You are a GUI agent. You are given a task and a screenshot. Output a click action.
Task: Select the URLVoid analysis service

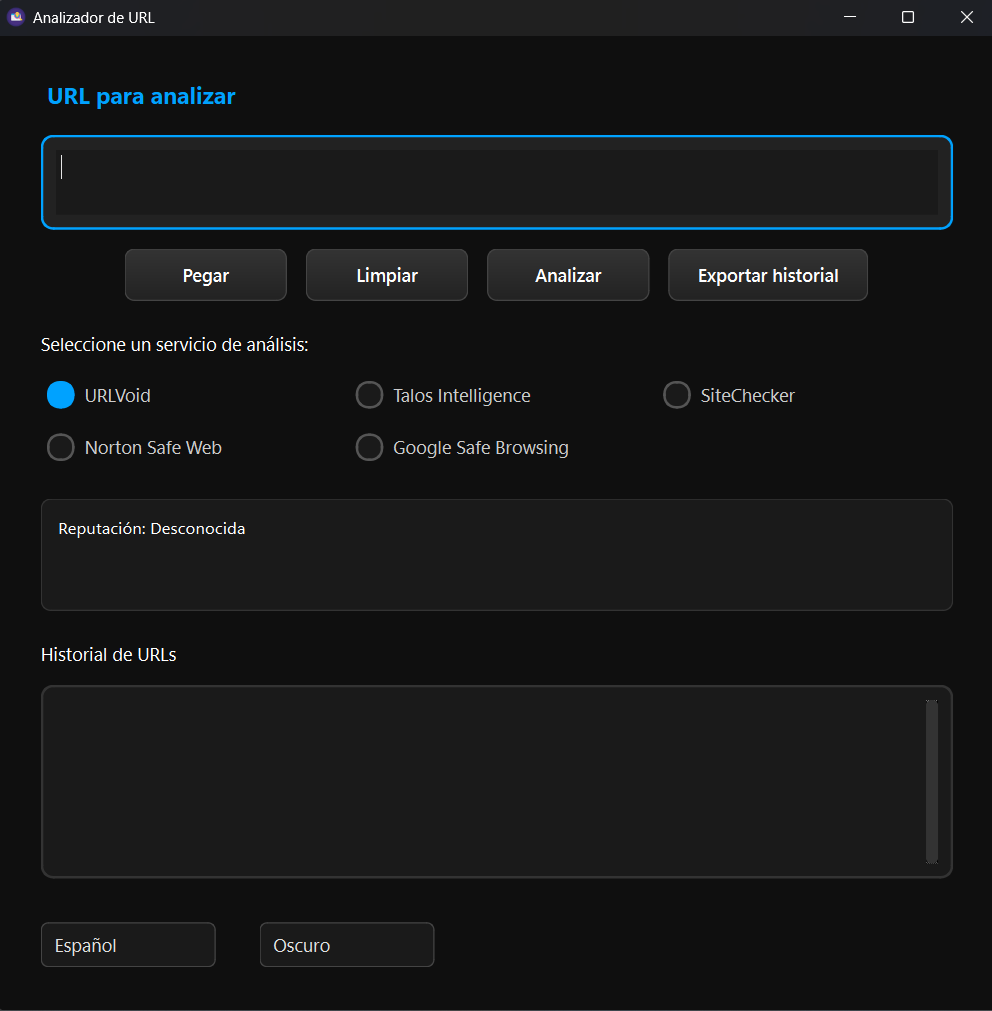pyautogui.click(x=61, y=395)
